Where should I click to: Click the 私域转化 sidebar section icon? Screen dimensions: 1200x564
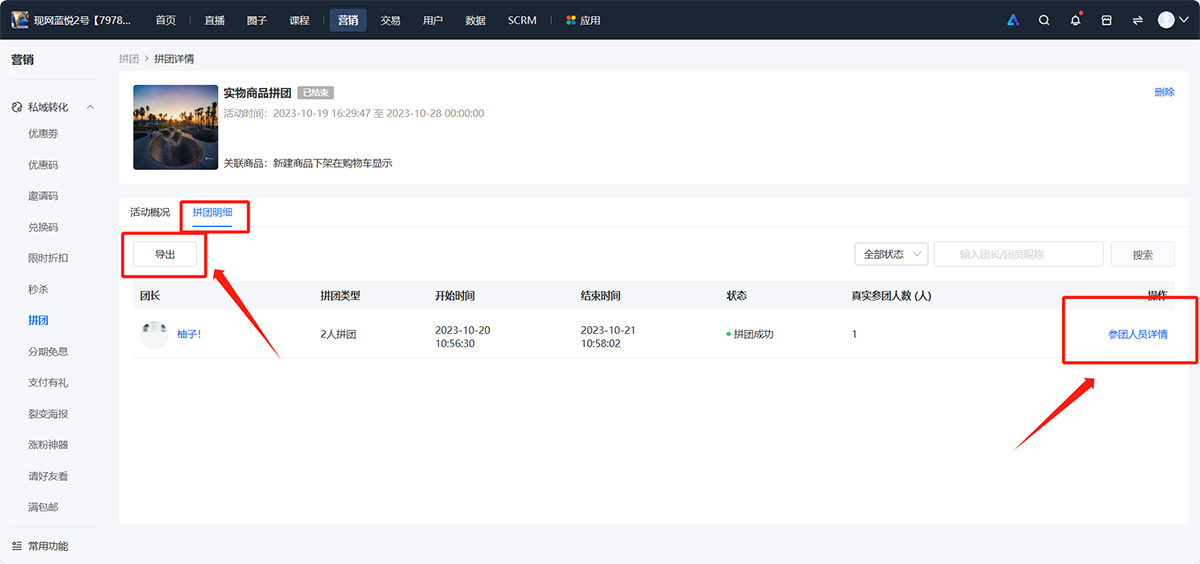(16, 107)
